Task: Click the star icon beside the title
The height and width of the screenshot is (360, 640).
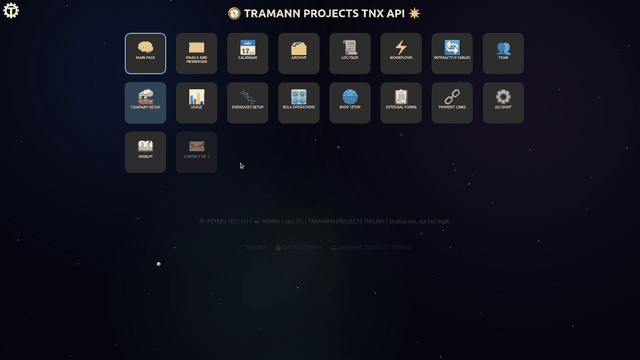Action: pos(414,13)
